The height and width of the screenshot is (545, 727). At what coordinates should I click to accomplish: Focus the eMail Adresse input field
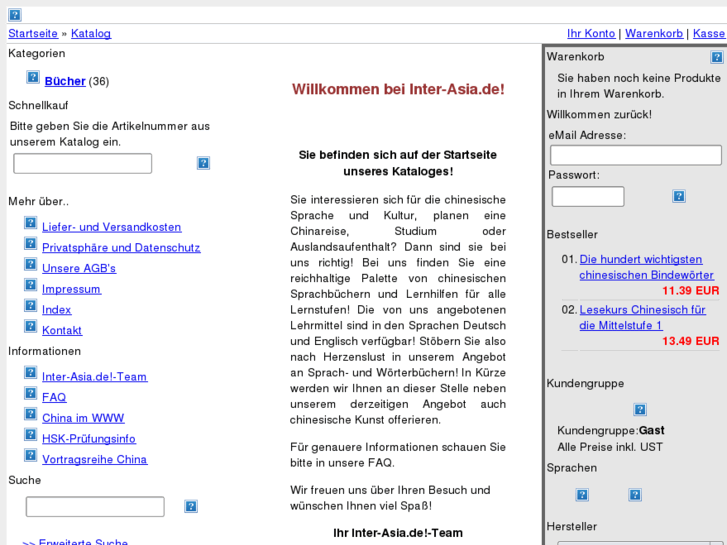pos(636,155)
